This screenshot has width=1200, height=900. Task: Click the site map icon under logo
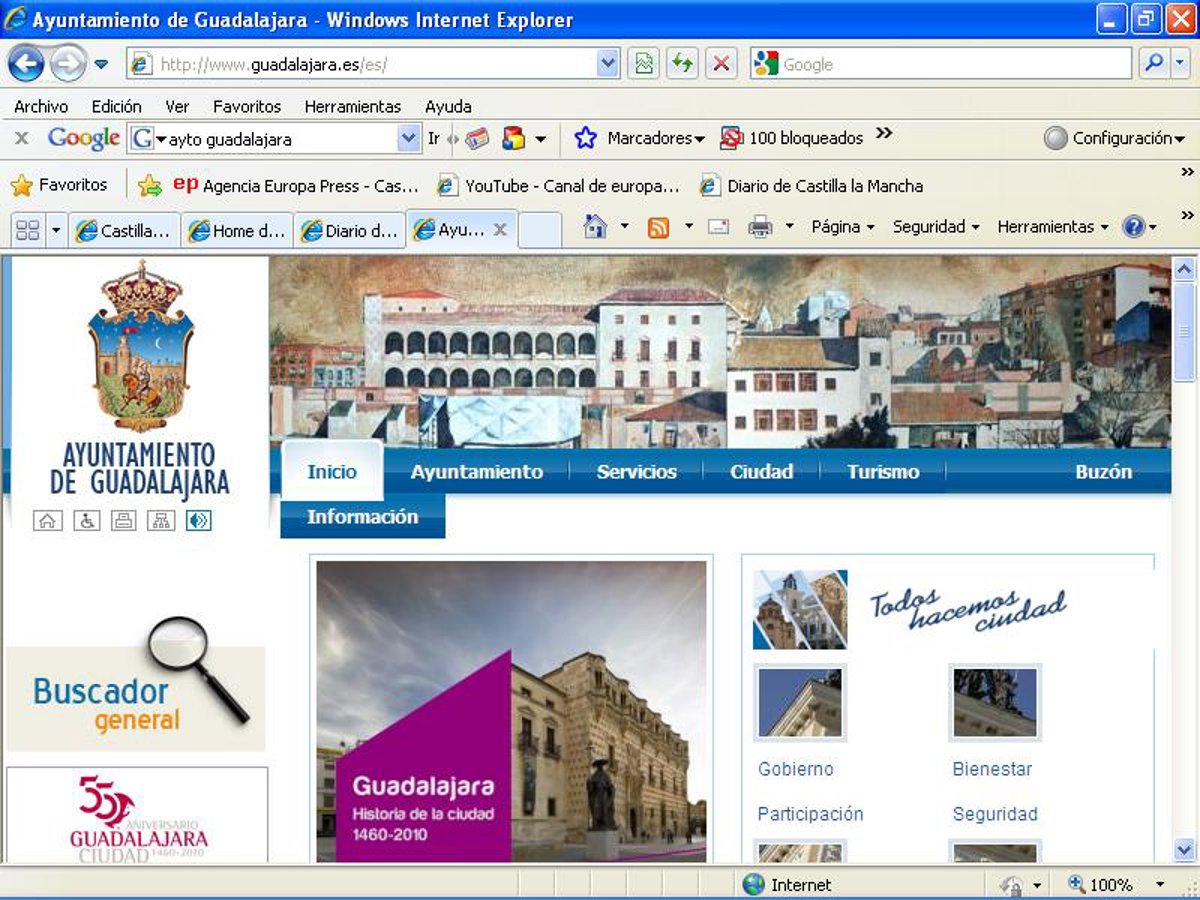160,520
